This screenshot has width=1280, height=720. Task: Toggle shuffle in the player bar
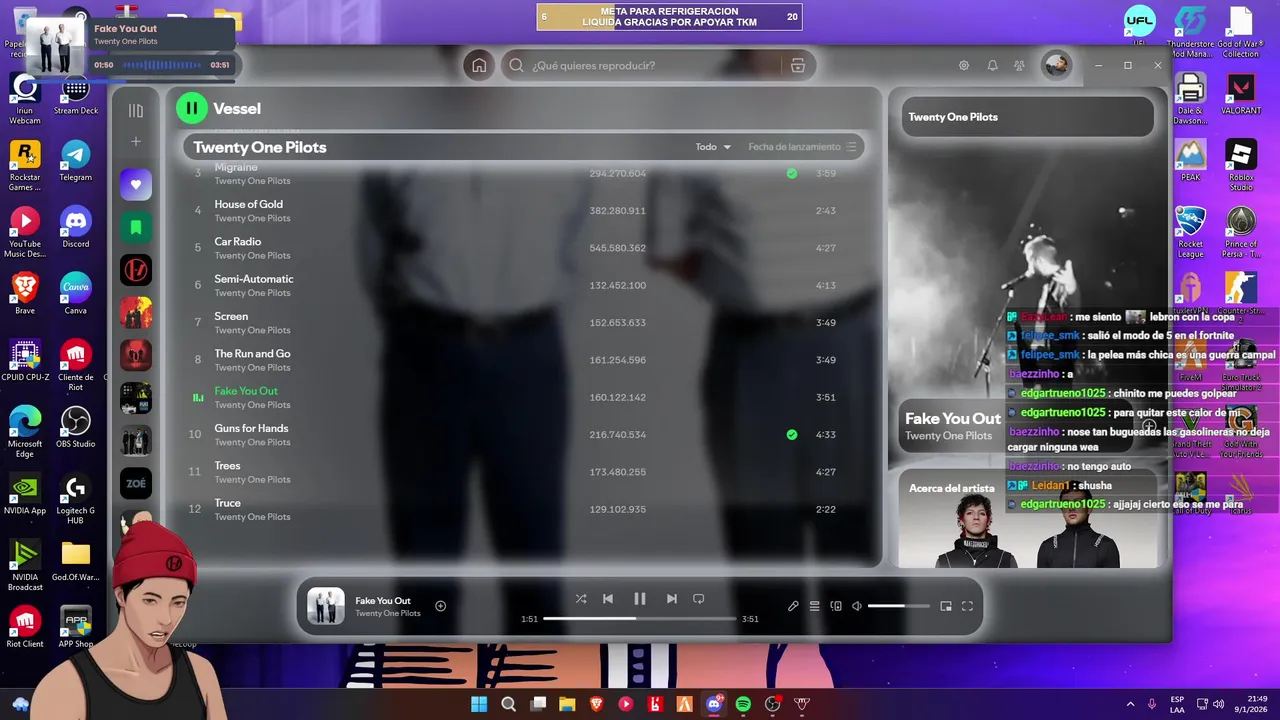[581, 599]
